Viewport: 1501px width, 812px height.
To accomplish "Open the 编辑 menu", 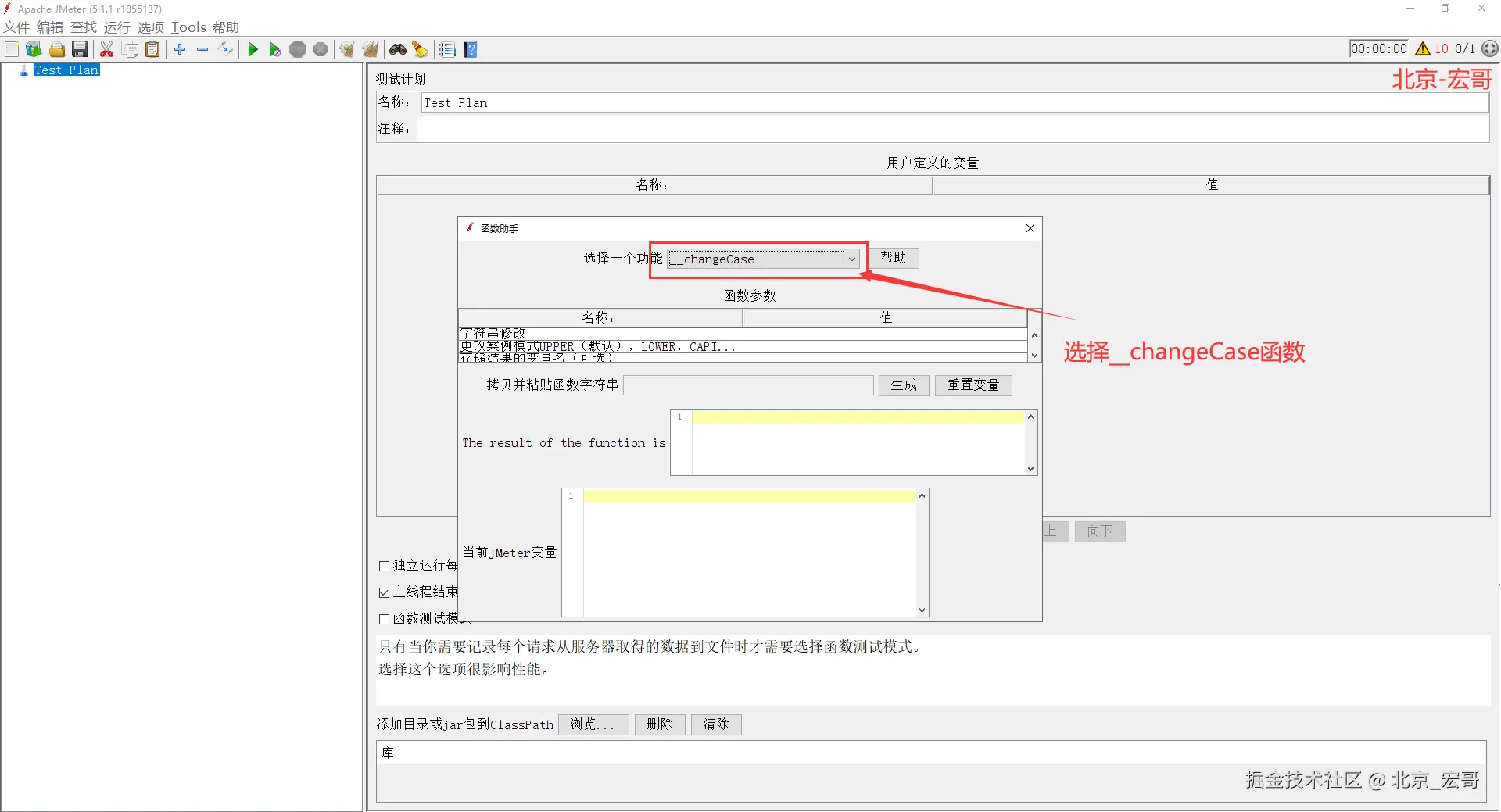I will 50,27.
